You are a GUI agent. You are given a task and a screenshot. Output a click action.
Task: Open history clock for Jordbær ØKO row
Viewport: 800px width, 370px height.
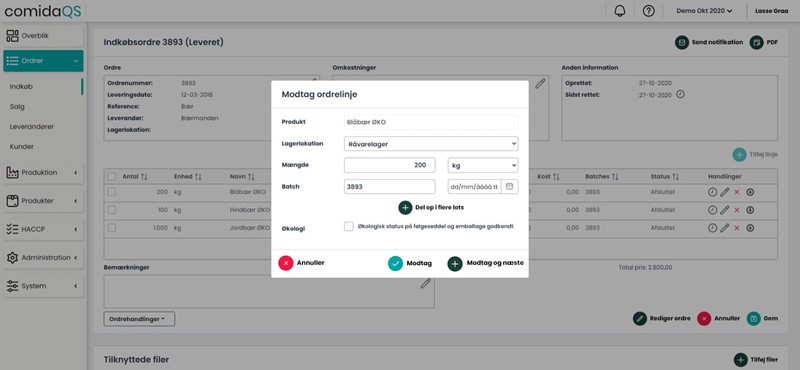712,228
